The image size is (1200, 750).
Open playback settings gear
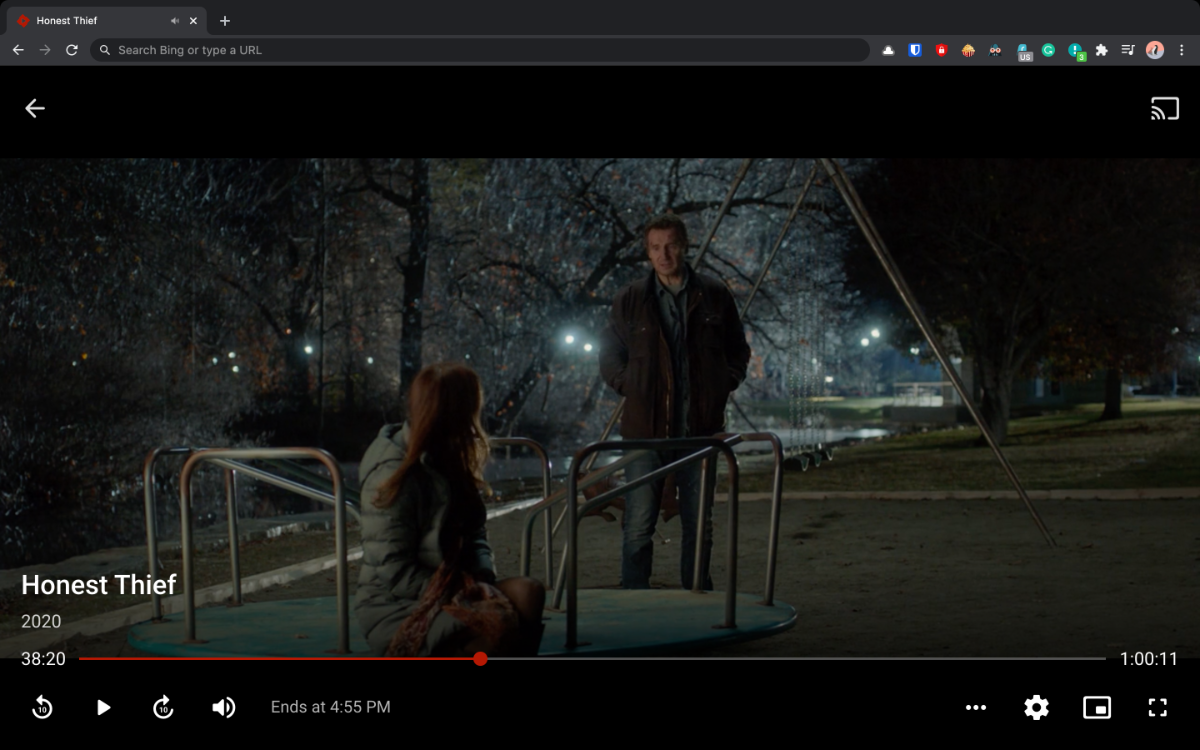[1036, 708]
